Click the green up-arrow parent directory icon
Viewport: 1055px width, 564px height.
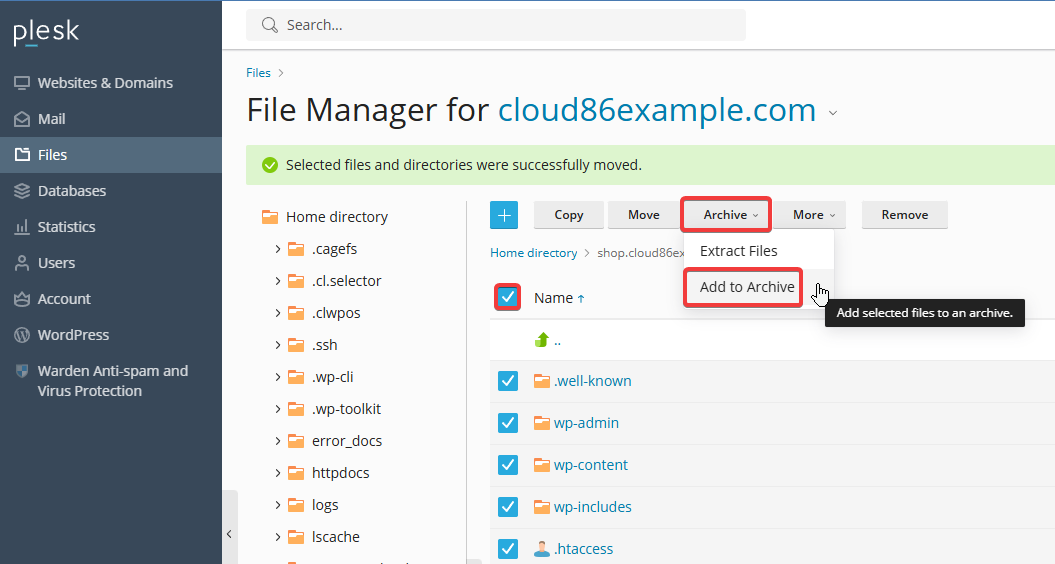[x=542, y=340]
